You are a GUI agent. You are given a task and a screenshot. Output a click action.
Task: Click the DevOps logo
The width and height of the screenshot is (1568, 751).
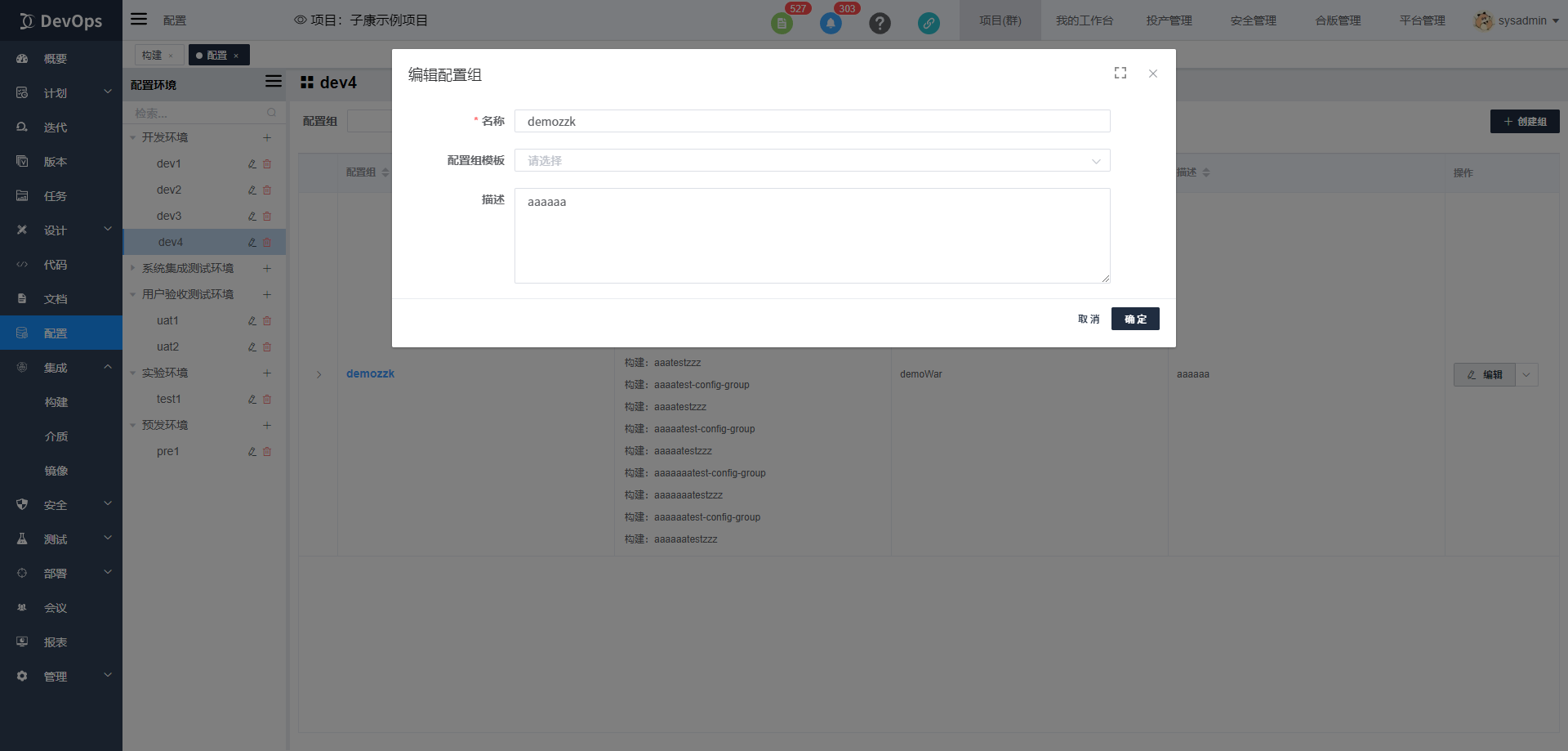click(x=61, y=20)
